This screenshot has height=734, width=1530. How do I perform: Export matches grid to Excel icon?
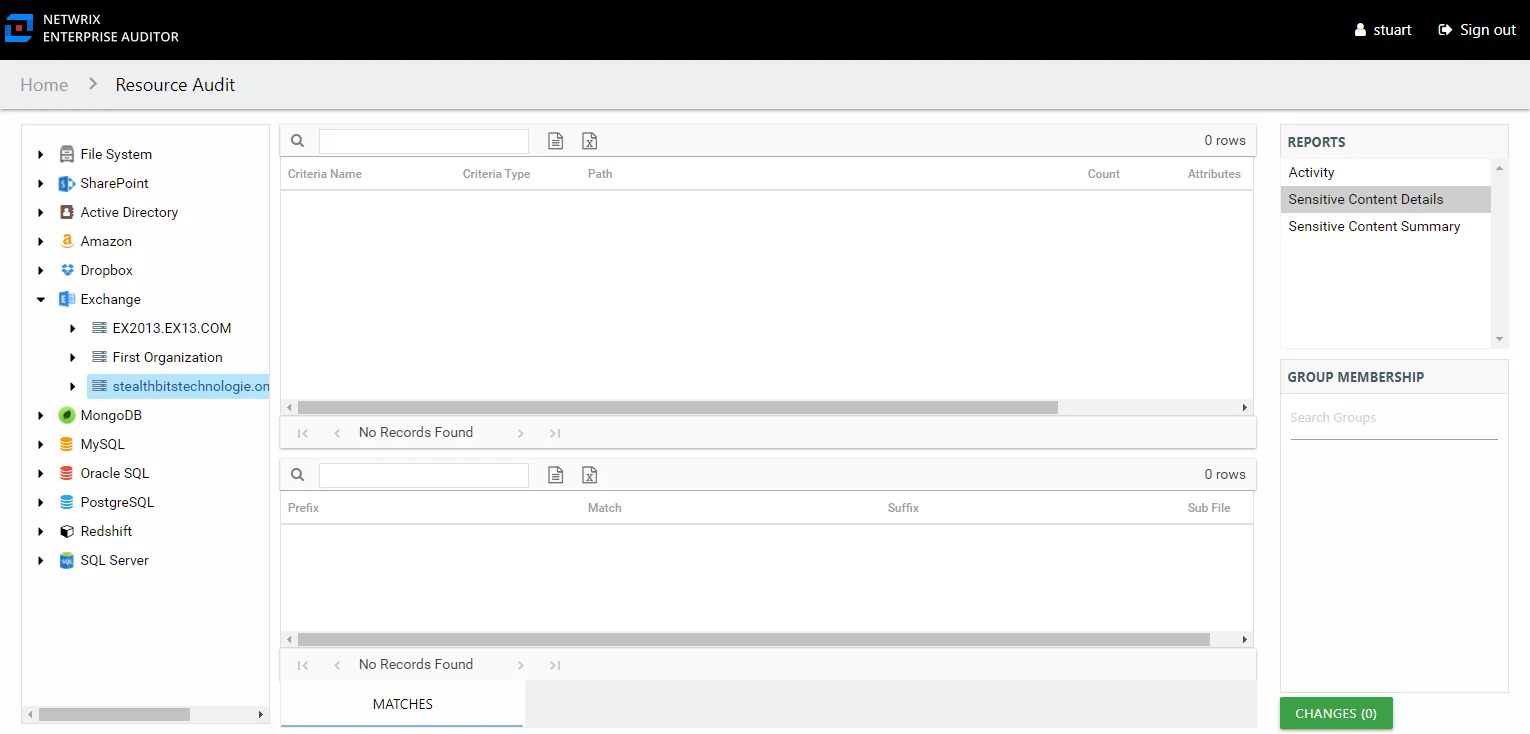[590, 475]
